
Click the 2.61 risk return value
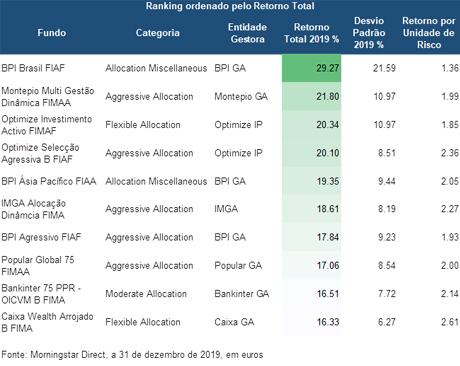coord(450,322)
